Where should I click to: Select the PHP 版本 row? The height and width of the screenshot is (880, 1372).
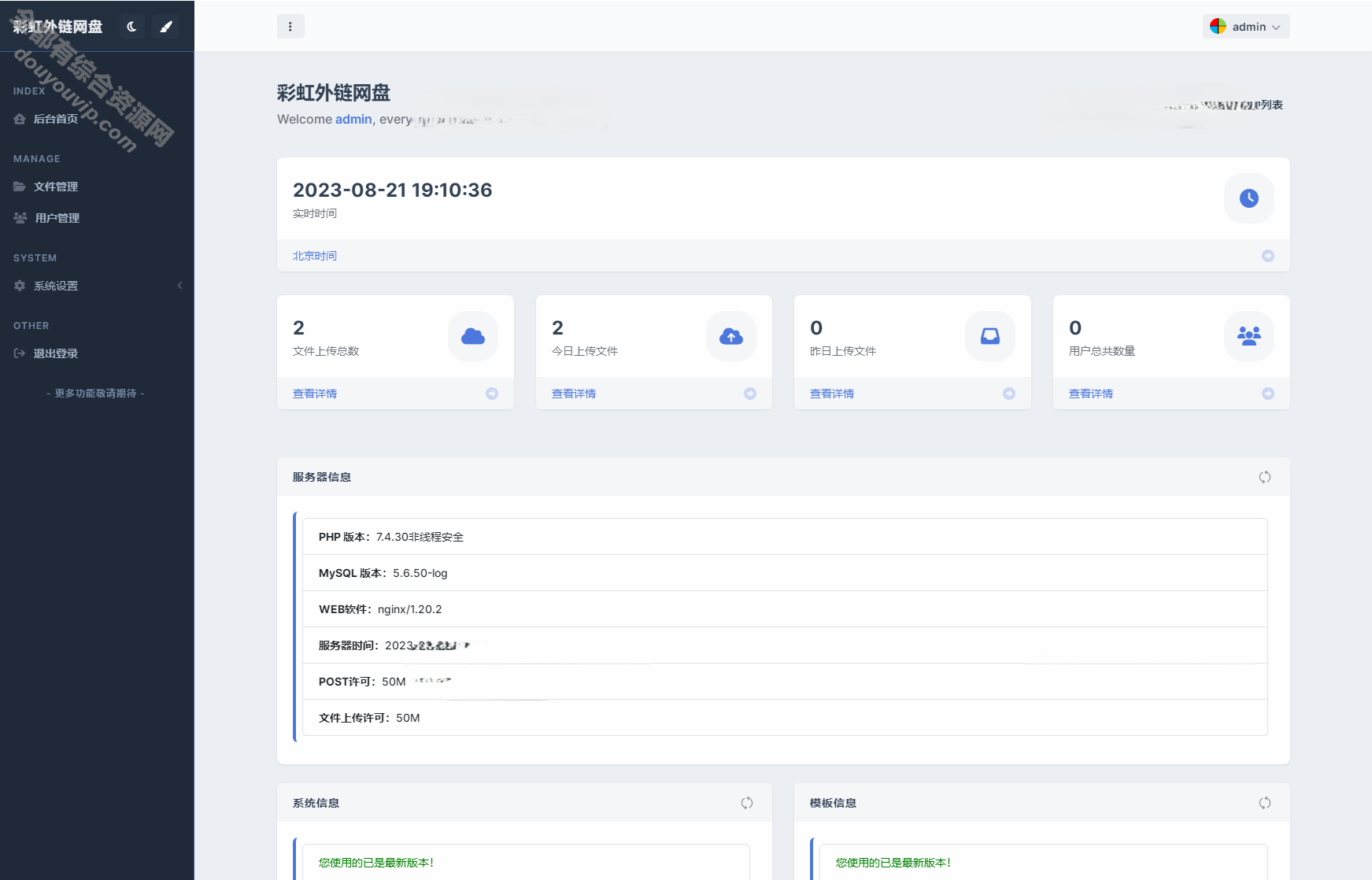(785, 537)
